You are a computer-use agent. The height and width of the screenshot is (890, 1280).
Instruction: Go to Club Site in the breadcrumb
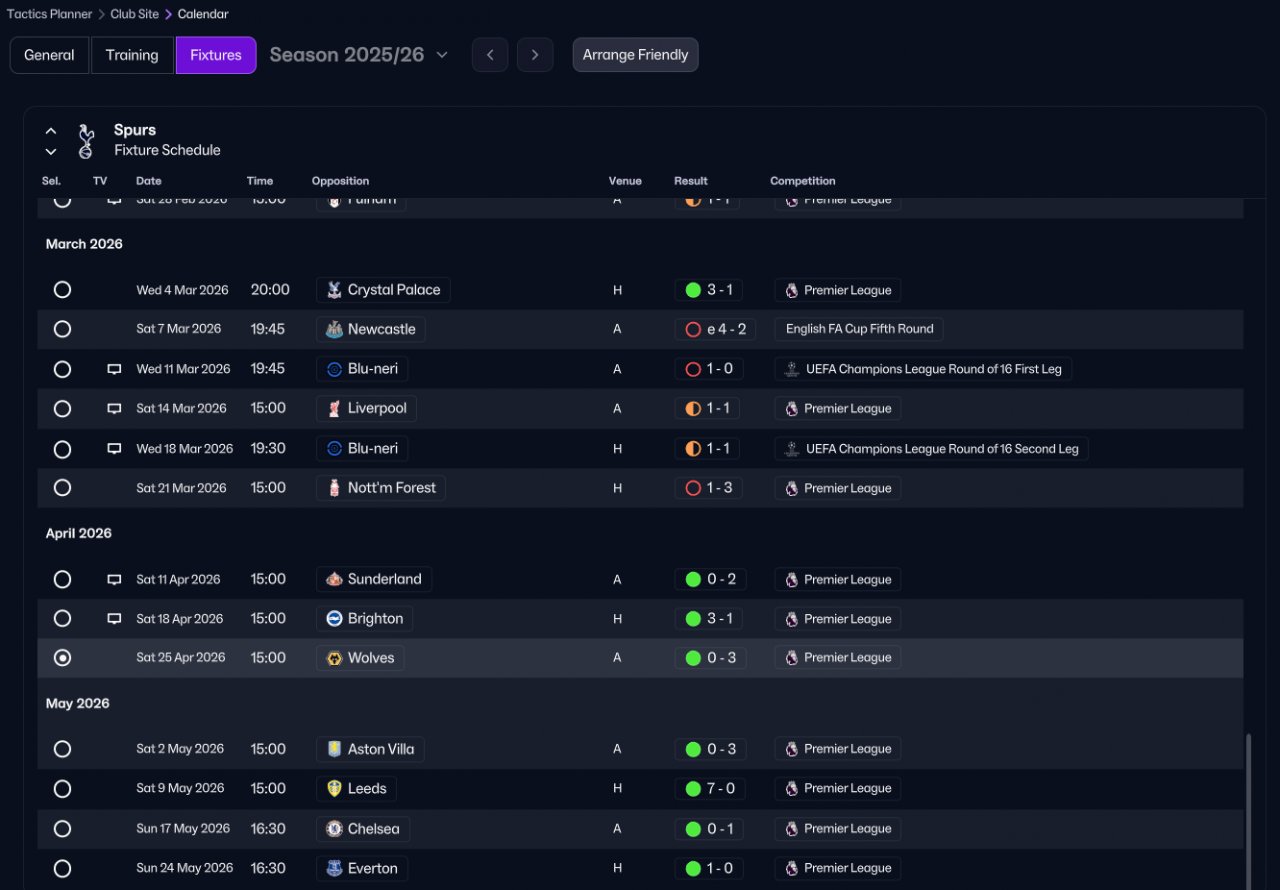(135, 14)
